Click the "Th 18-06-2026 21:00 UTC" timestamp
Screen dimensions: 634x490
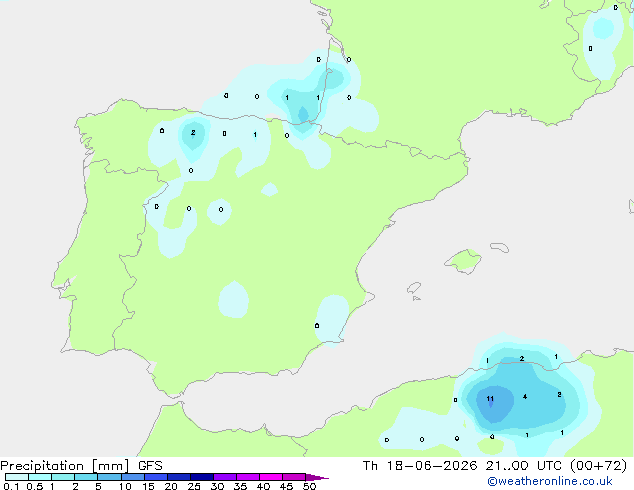pos(463,466)
